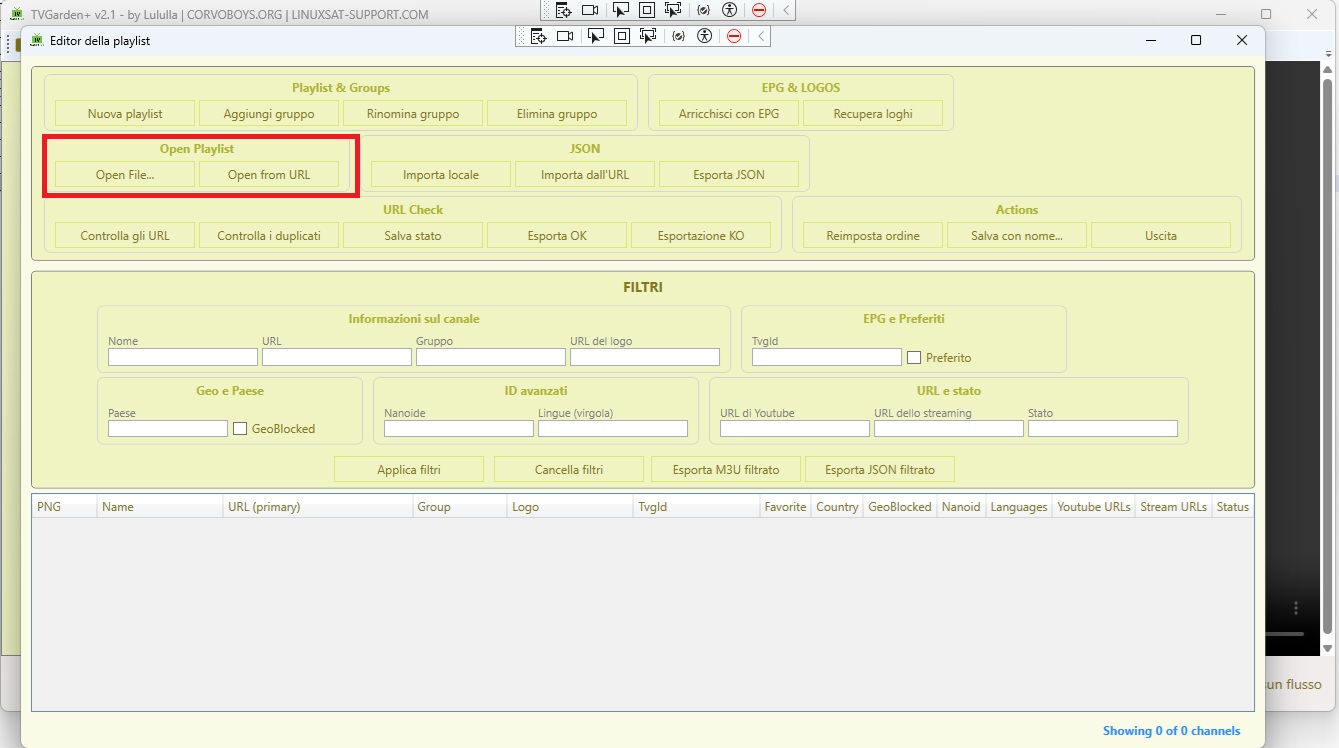This screenshot has width=1339, height=748.
Task: Open Live Visual Tree in main TVGarden+ window toolbar
Action: [x=564, y=10]
